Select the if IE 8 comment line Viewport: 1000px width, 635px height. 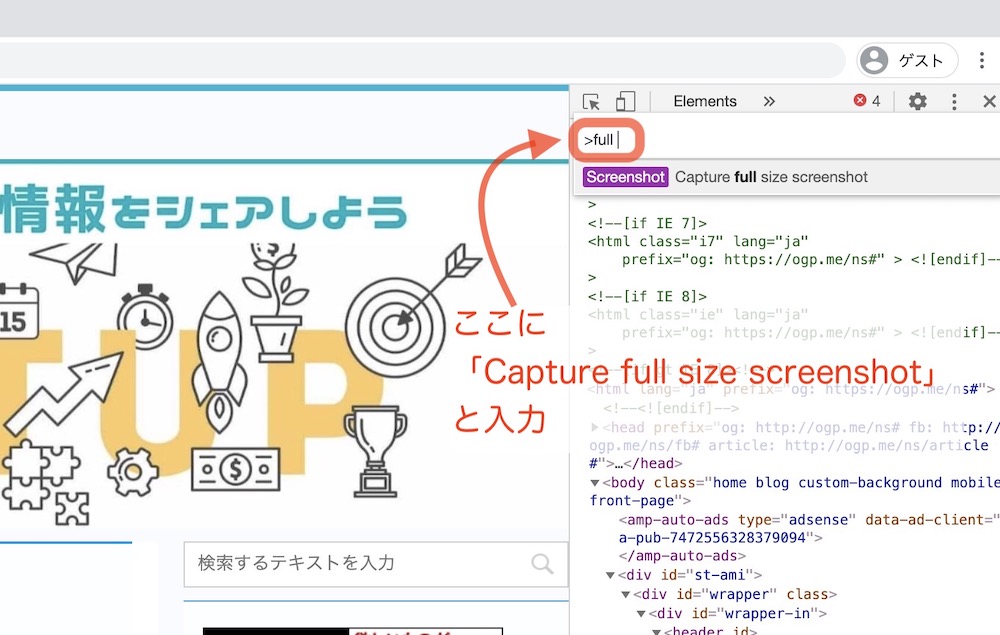click(x=647, y=296)
